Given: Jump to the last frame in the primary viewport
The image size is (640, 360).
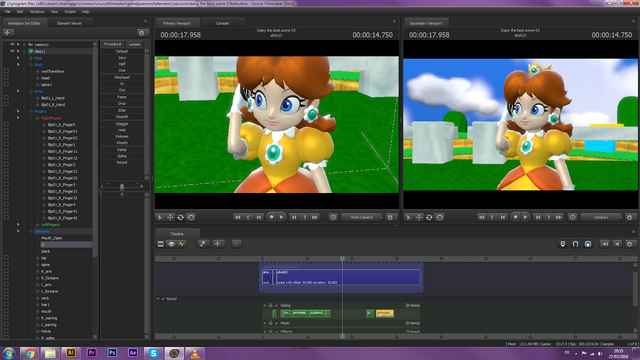Looking at the screenshot, I should (315, 218).
